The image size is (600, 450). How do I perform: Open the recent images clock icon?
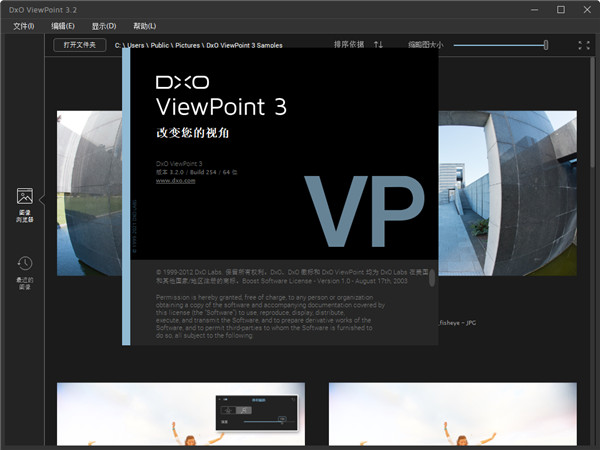(25, 263)
